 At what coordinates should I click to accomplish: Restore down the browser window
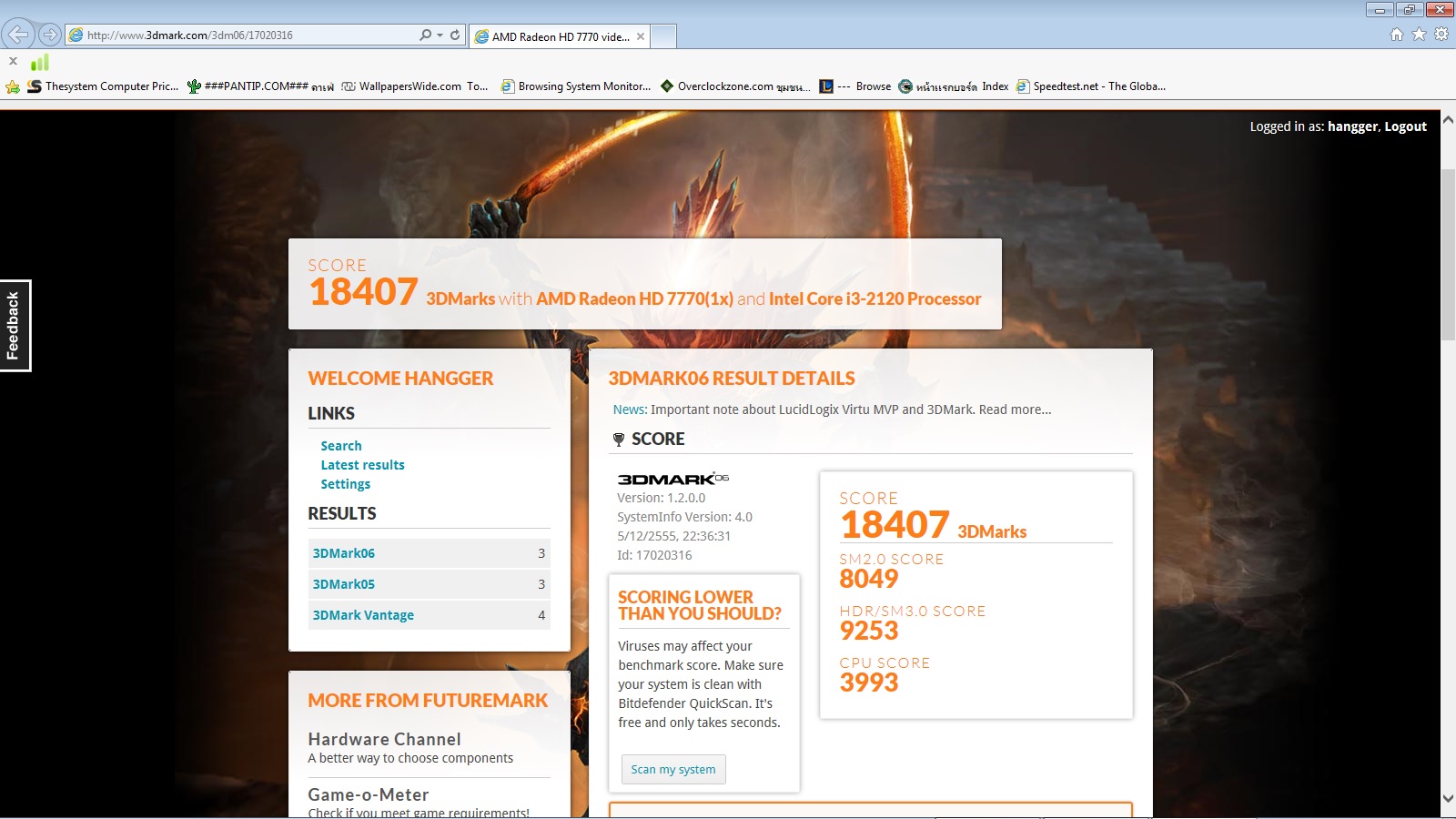tap(1409, 9)
